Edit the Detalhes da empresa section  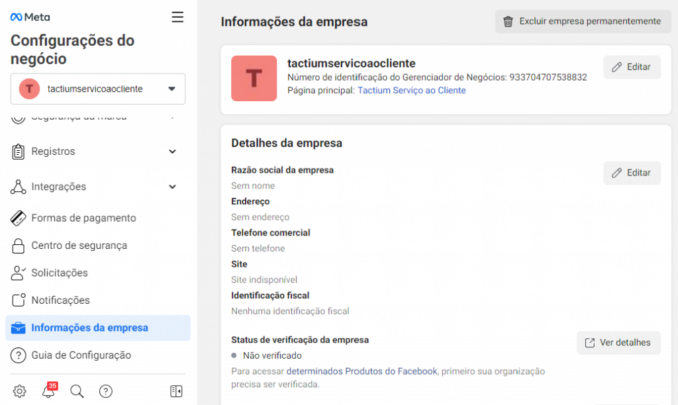[x=631, y=173]
